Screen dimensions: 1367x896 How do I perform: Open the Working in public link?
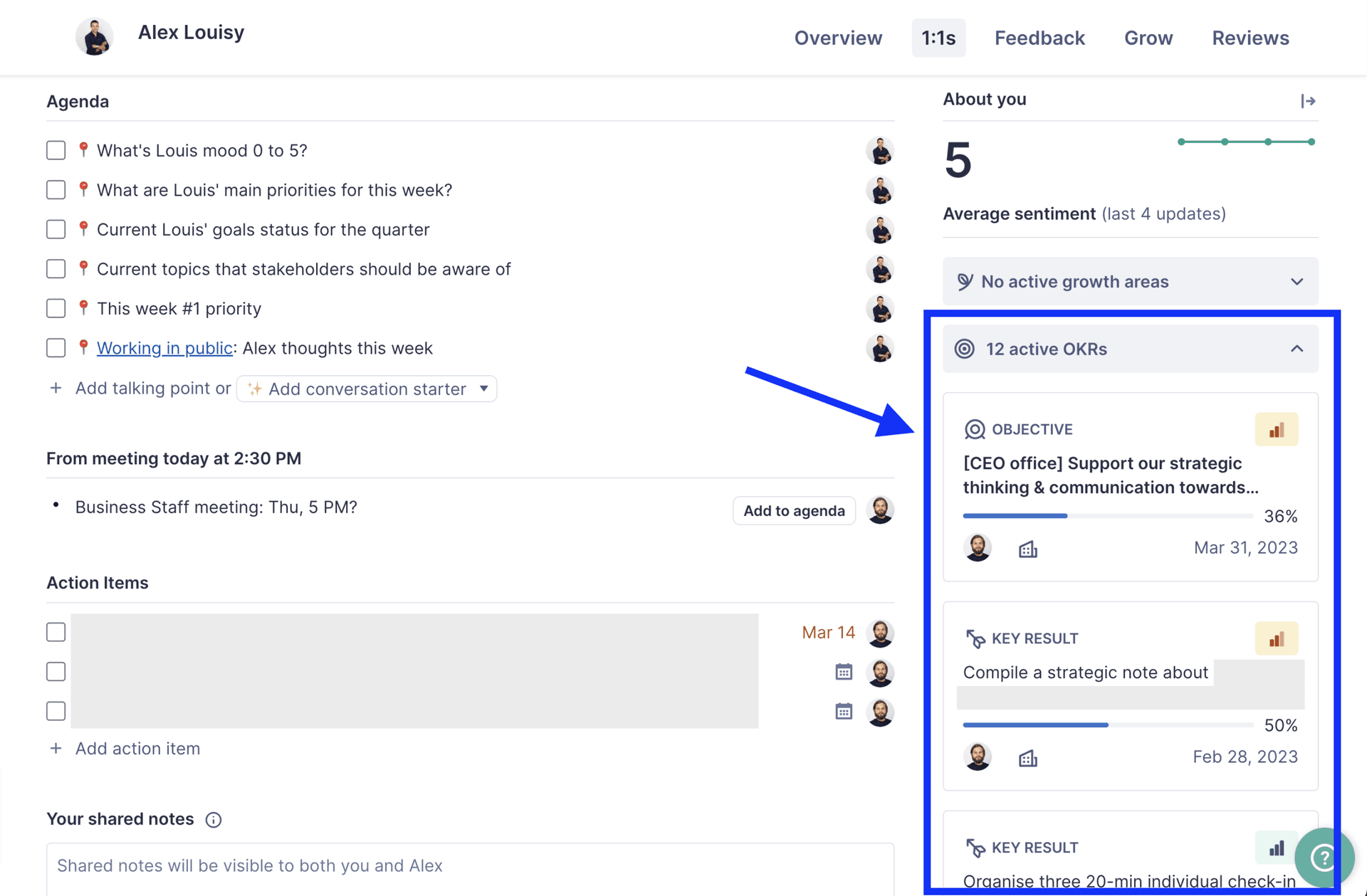point(164,348)
